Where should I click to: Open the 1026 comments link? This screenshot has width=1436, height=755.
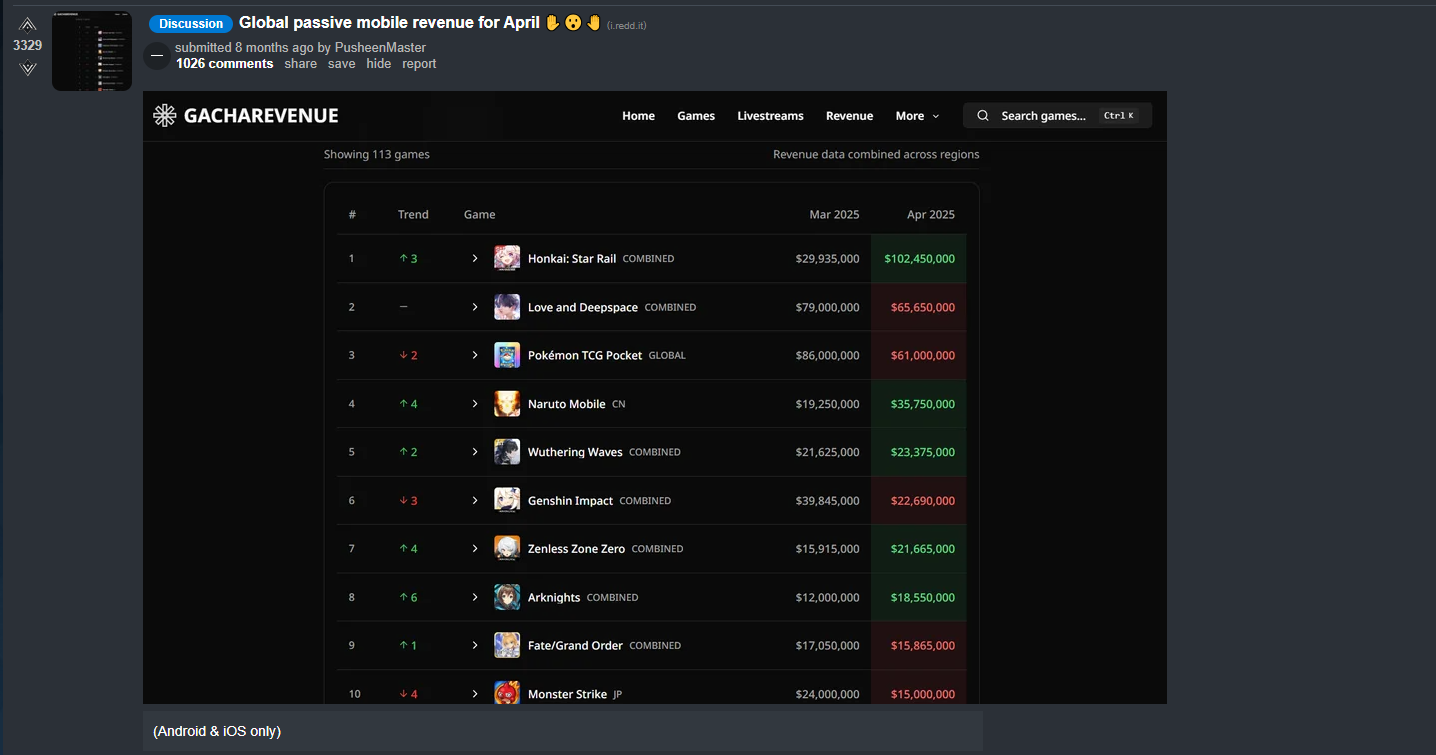(224, 64)
